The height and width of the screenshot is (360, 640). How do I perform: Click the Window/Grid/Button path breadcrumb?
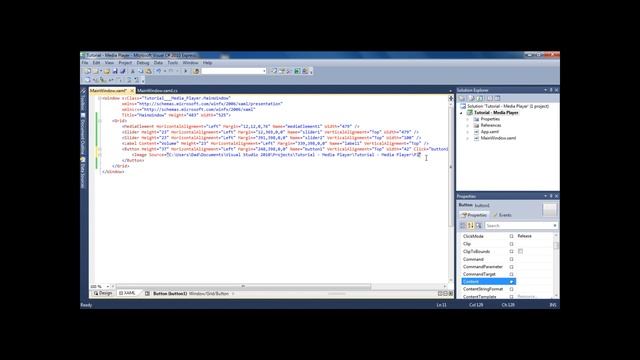[x=209, y=294]
